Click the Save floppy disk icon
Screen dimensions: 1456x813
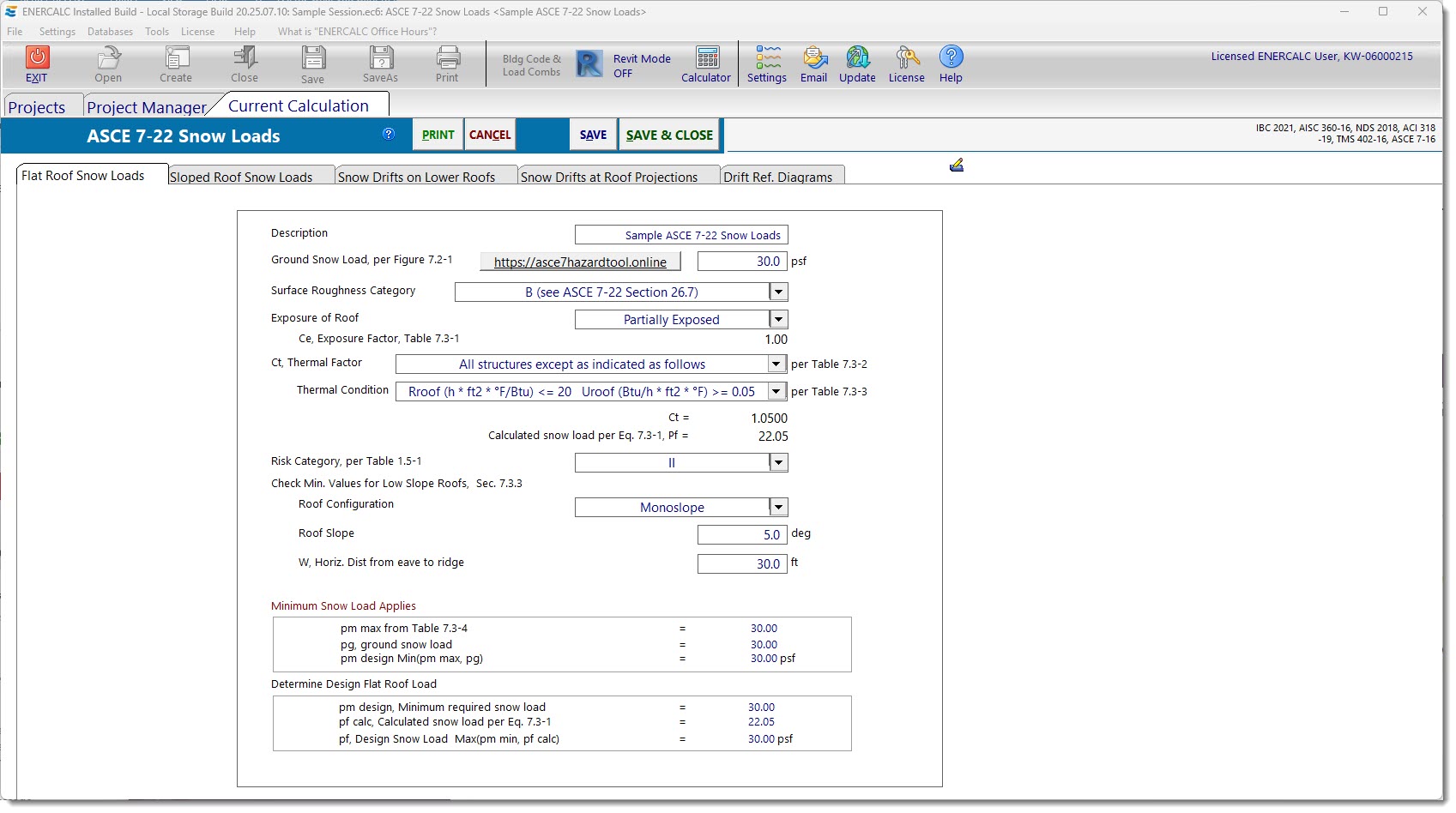313,57
